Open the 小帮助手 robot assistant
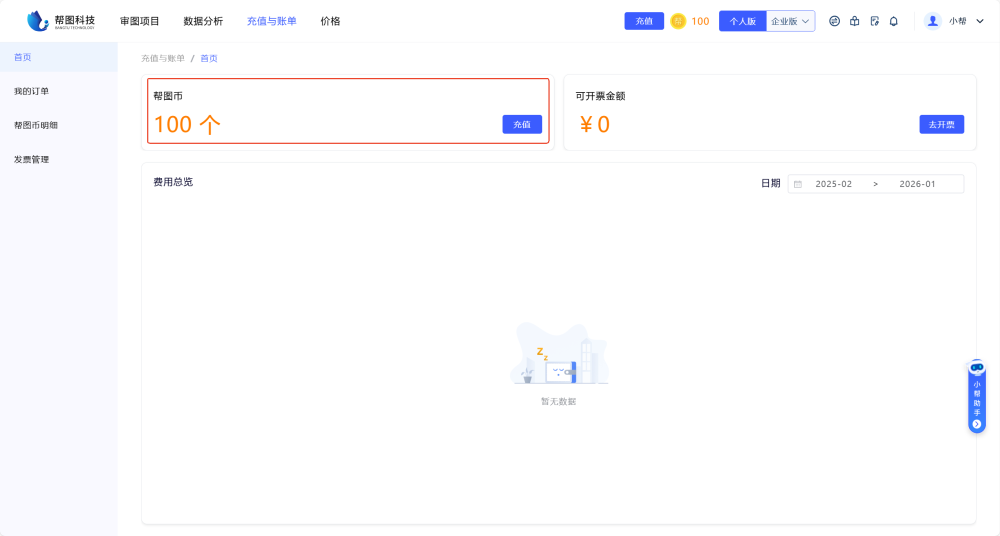 [977, 397]
